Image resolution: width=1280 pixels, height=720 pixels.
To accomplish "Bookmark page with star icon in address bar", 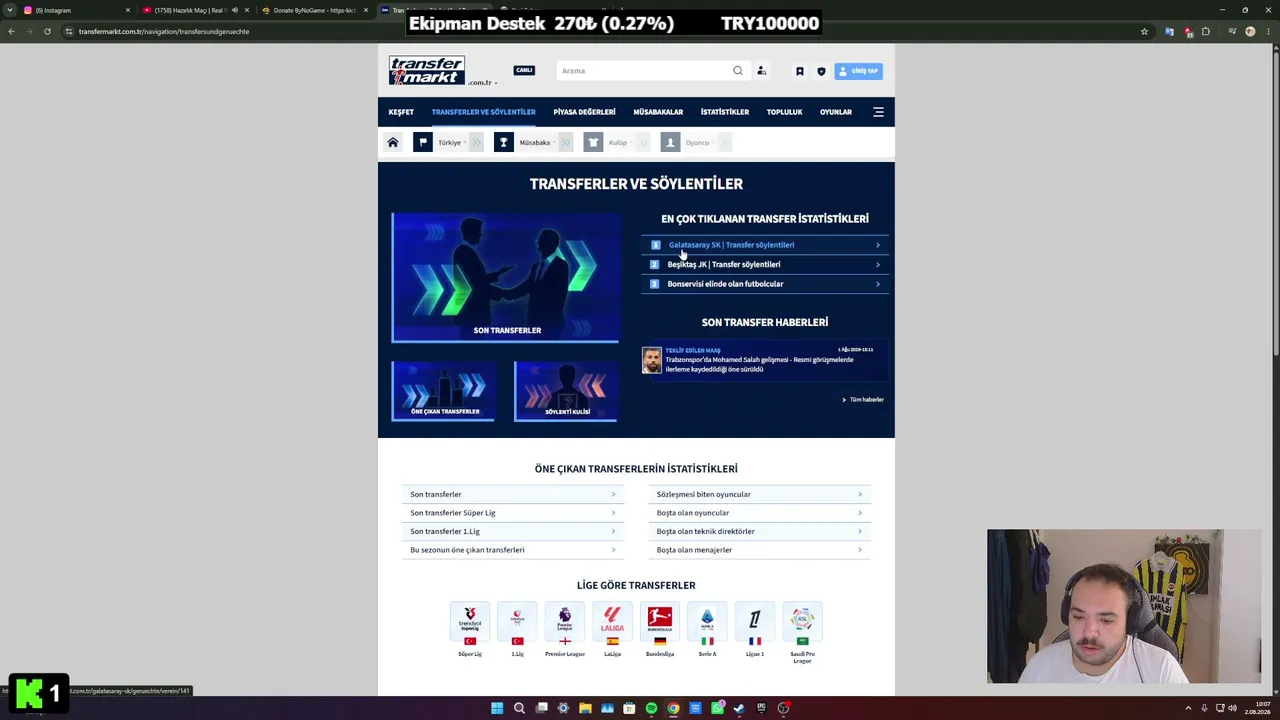I will click(1144, 31).
